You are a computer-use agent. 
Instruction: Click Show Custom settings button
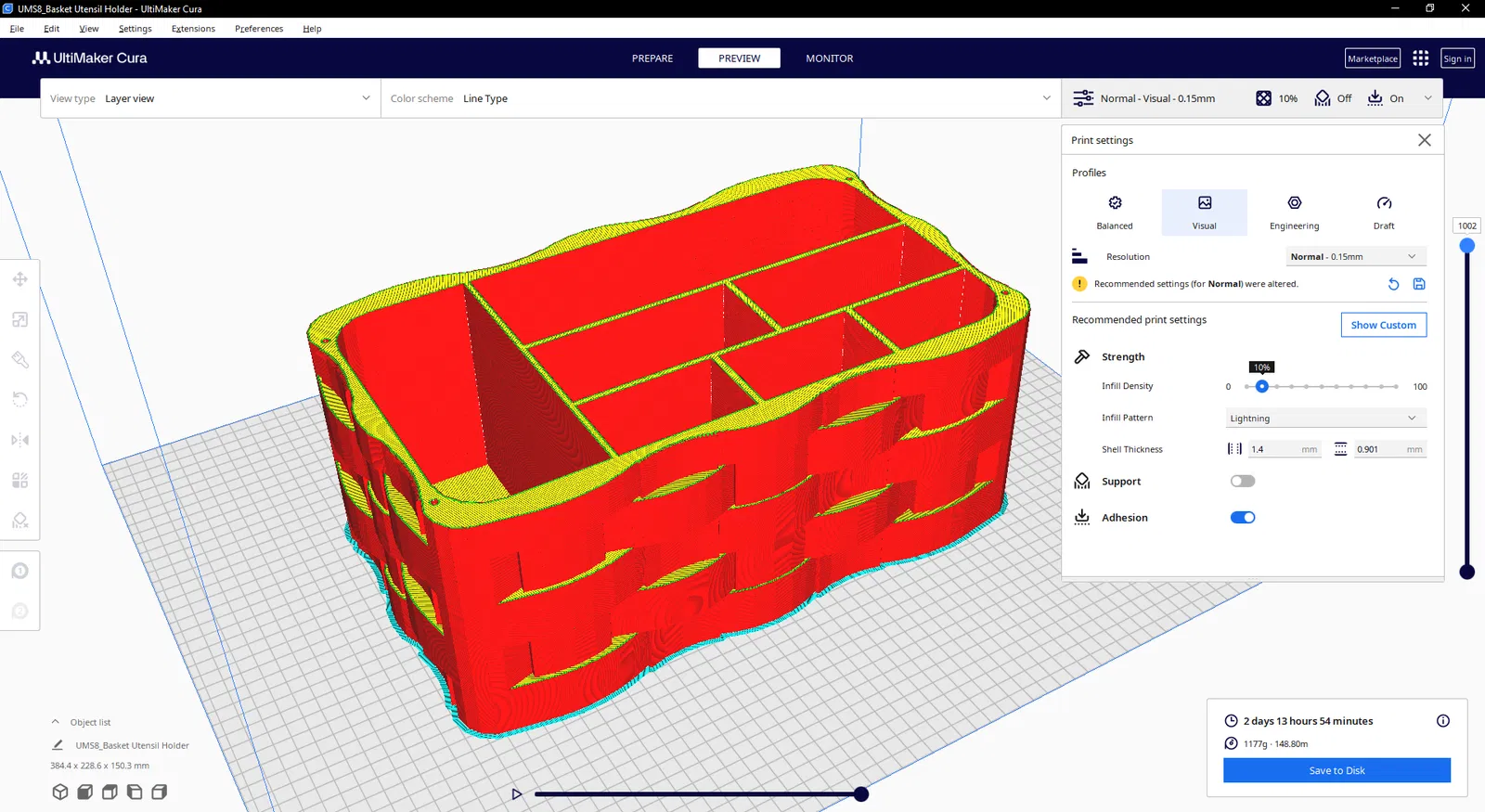coord(1384,325)
